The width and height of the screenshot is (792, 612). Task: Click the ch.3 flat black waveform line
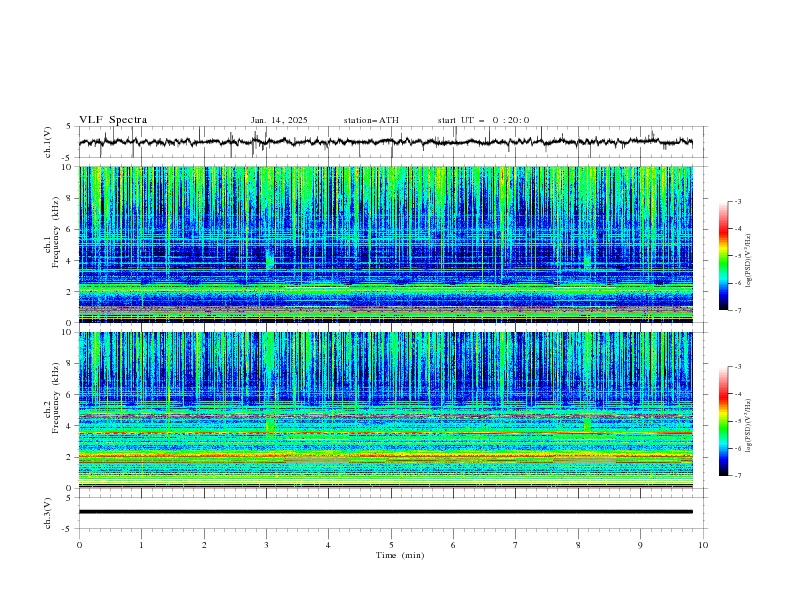385,512
